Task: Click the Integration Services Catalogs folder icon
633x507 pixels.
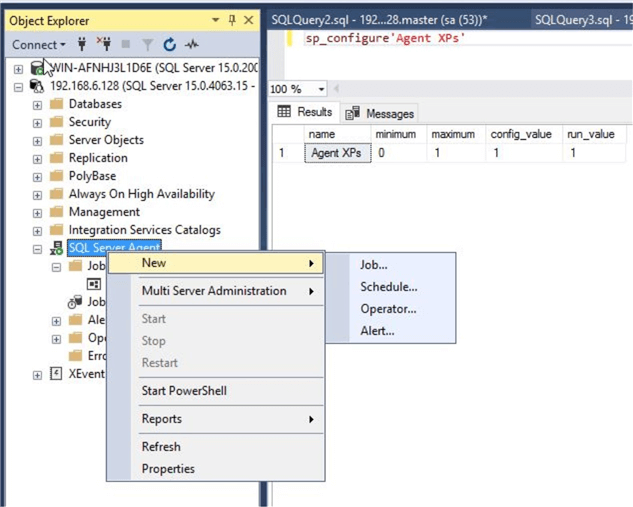Action: [57, 230]
